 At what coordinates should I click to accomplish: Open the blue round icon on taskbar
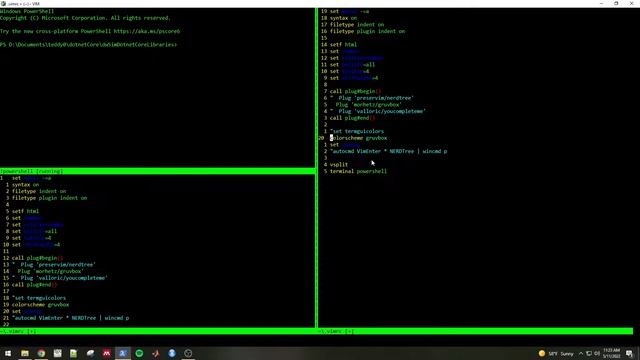[x=172, y=353]
